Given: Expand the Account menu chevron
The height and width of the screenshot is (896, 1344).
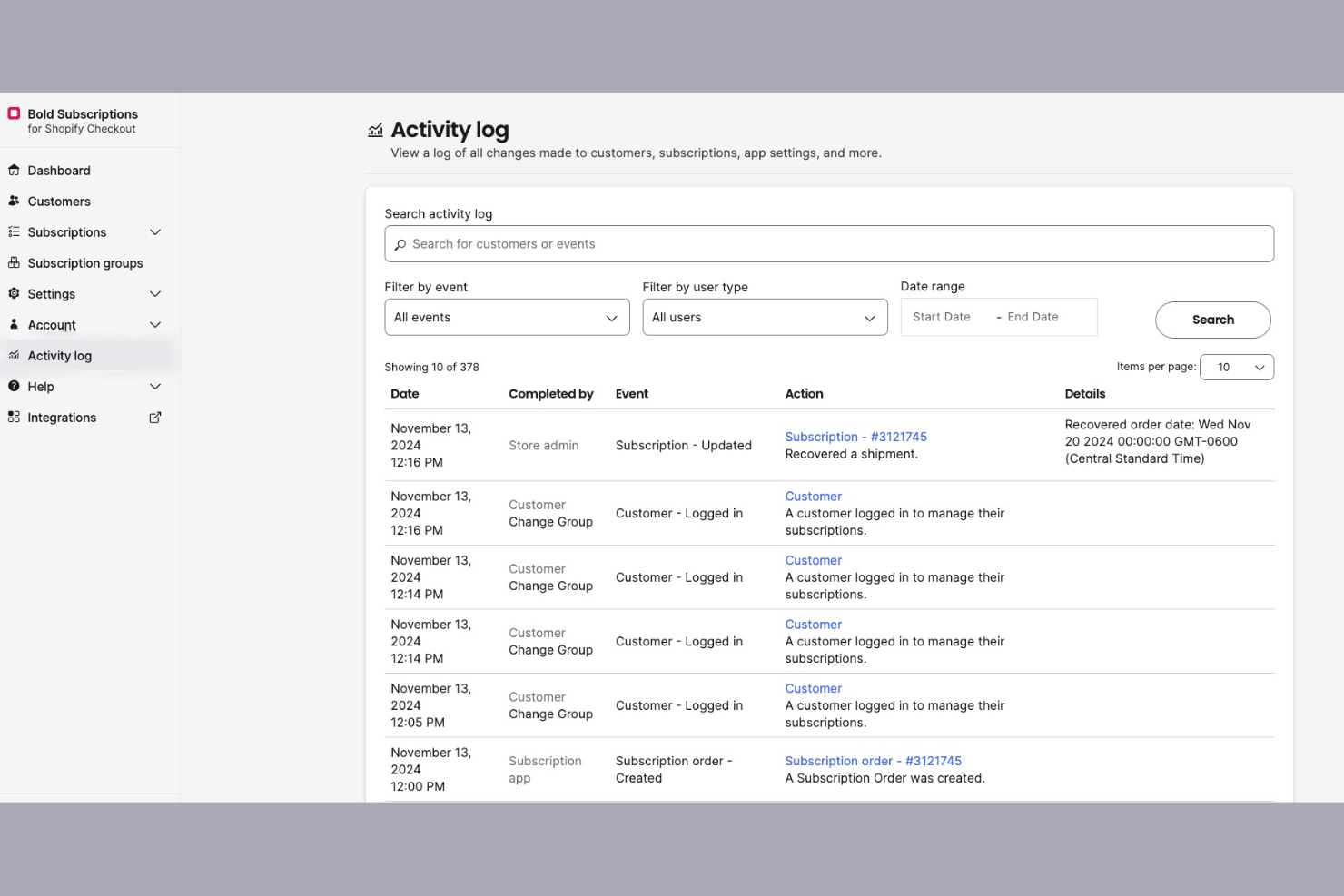Looking at the screenshot, I should (155, 325).
